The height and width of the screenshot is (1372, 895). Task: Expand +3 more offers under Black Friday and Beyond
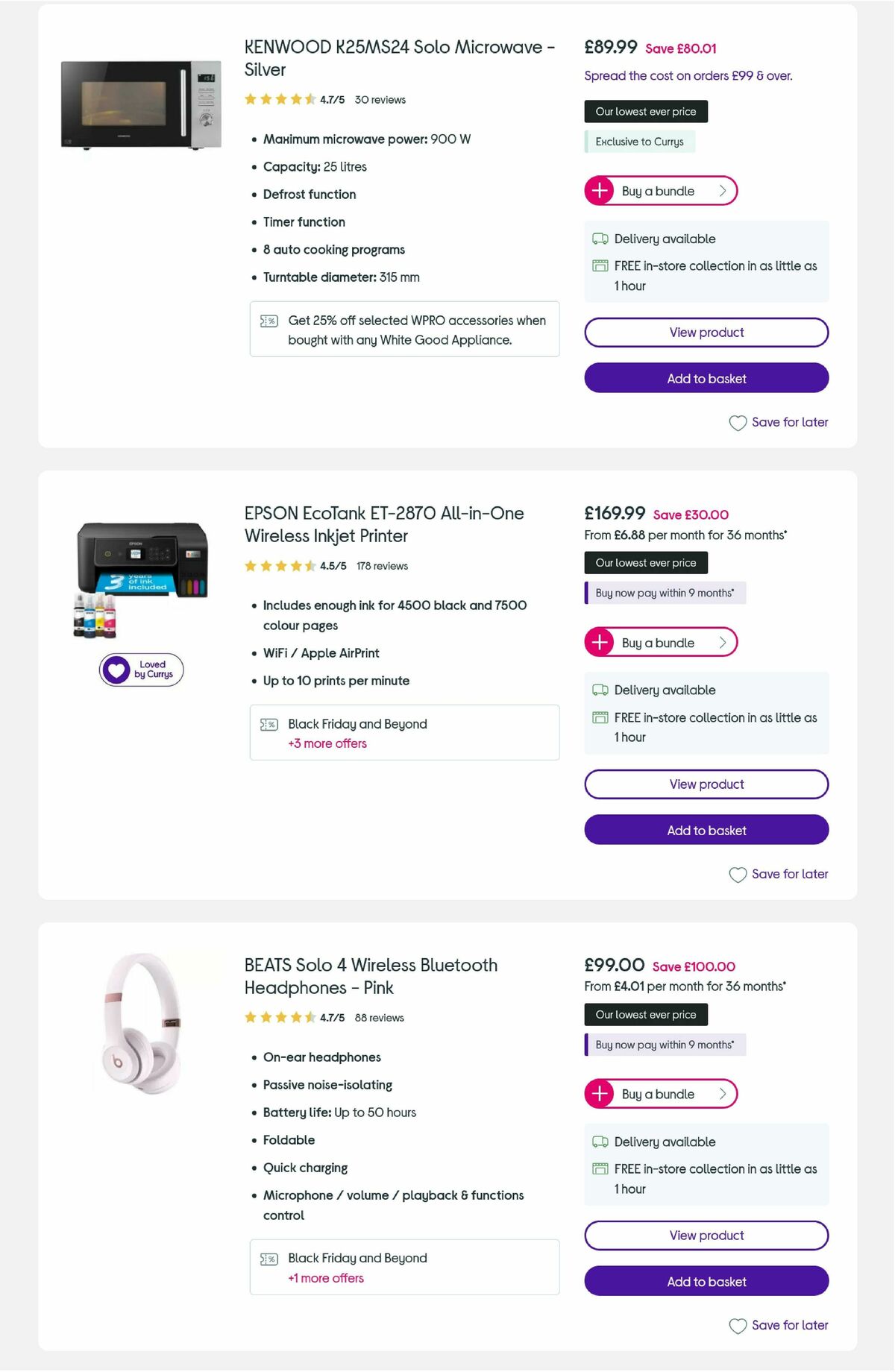point(327,743)
